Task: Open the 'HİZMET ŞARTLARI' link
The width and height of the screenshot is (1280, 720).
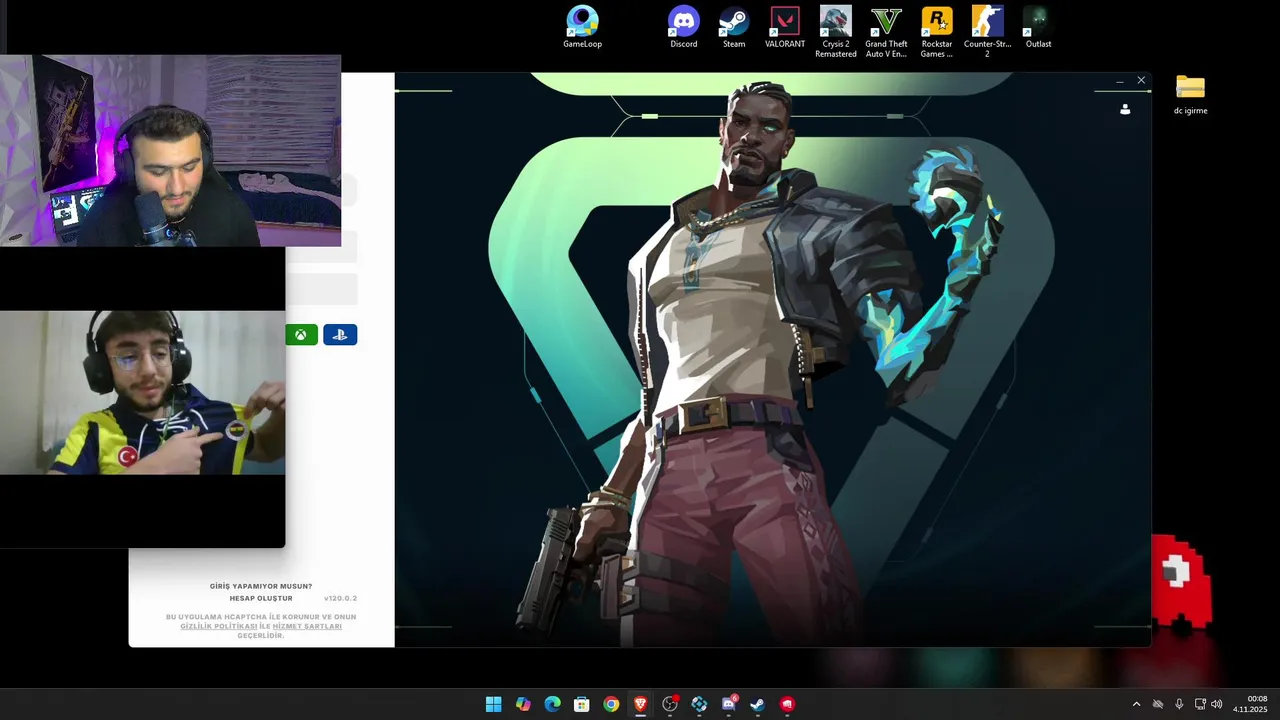Action: [x=307, y=626]
